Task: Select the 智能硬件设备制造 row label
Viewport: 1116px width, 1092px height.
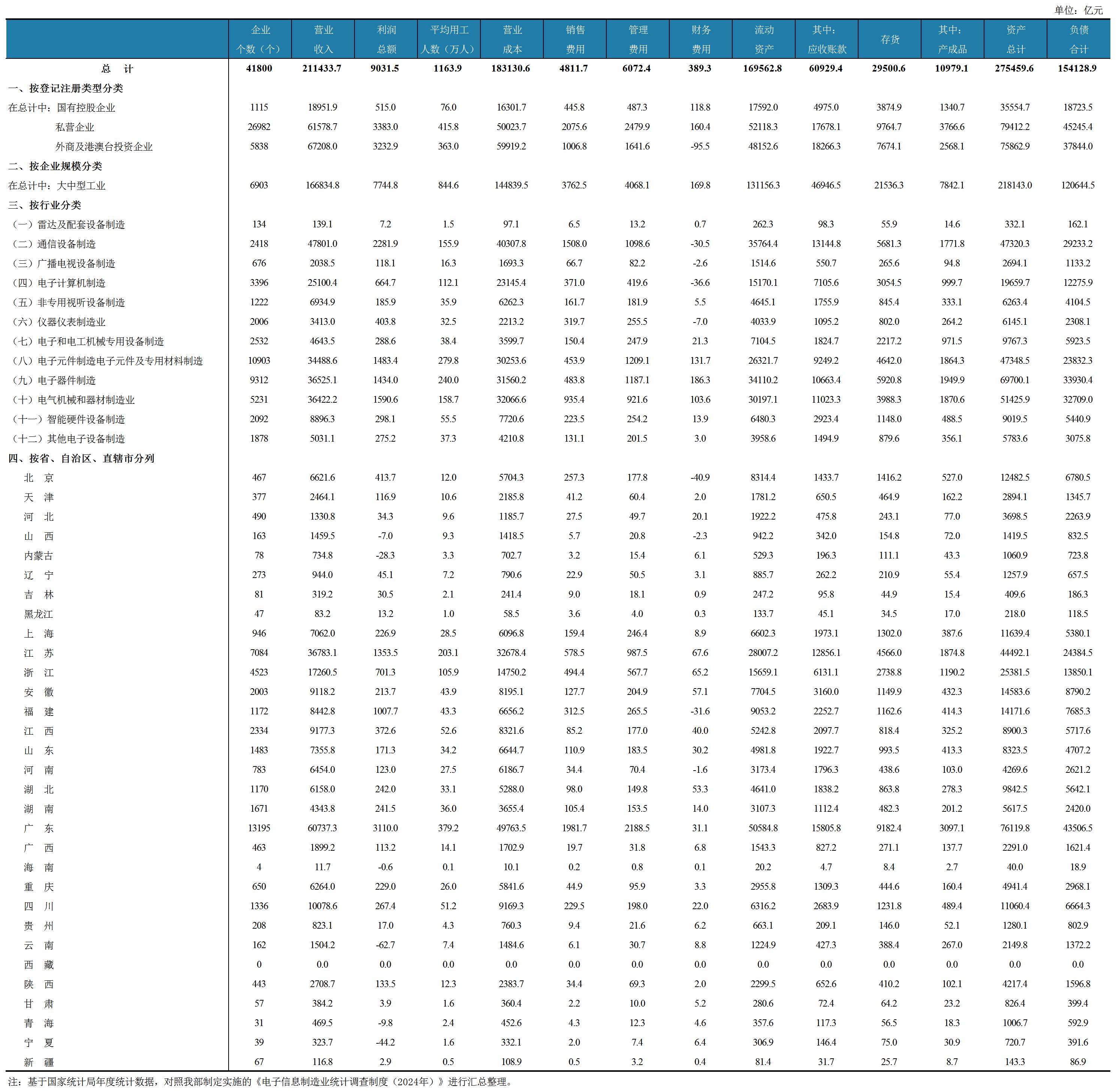Action: tap(85, 420)
